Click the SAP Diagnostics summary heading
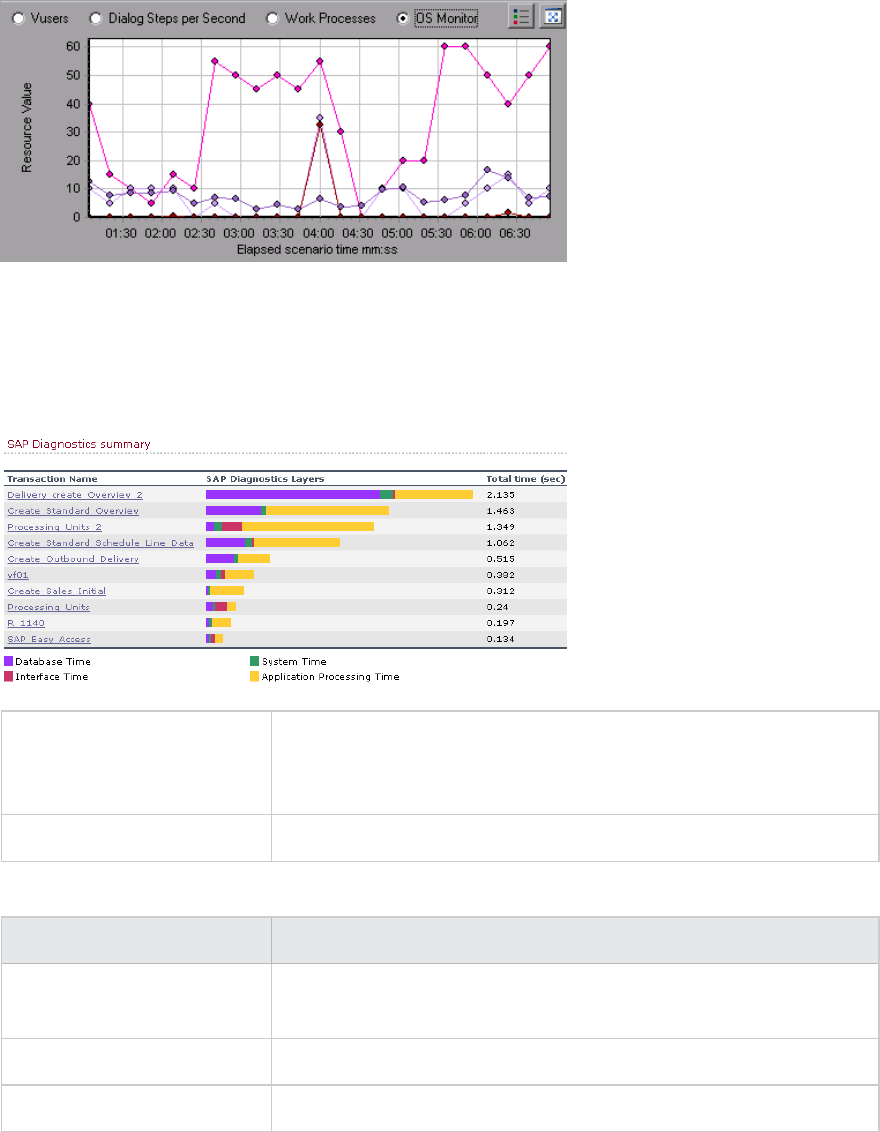 coord(79,444)
